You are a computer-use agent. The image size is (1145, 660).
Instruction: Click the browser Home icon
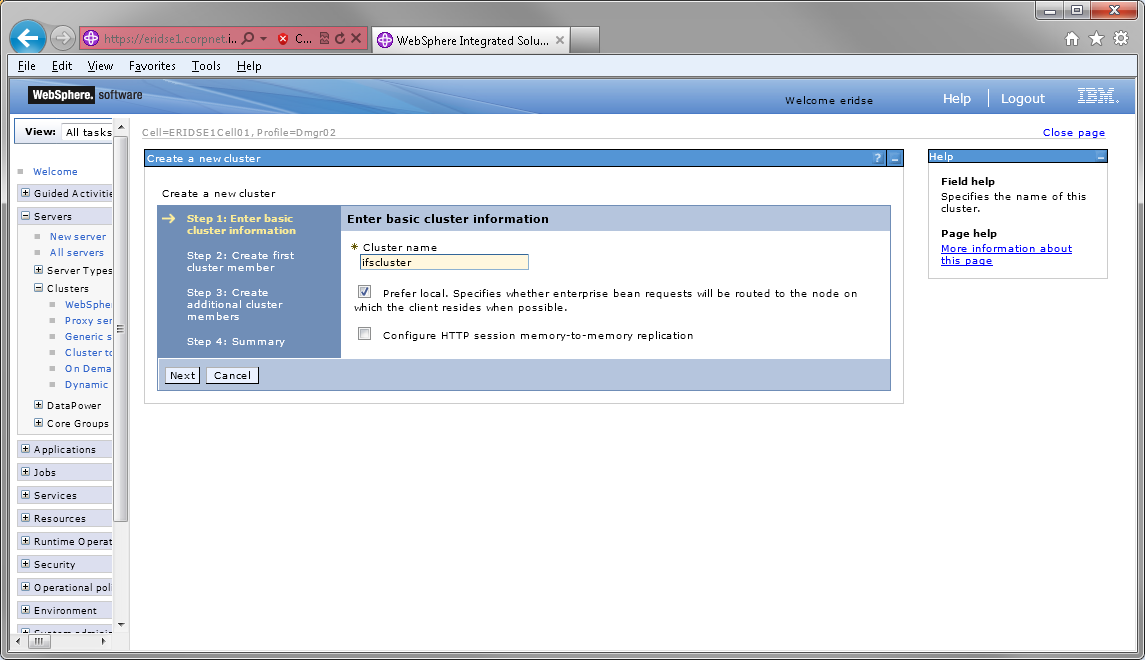(1071, 39)
